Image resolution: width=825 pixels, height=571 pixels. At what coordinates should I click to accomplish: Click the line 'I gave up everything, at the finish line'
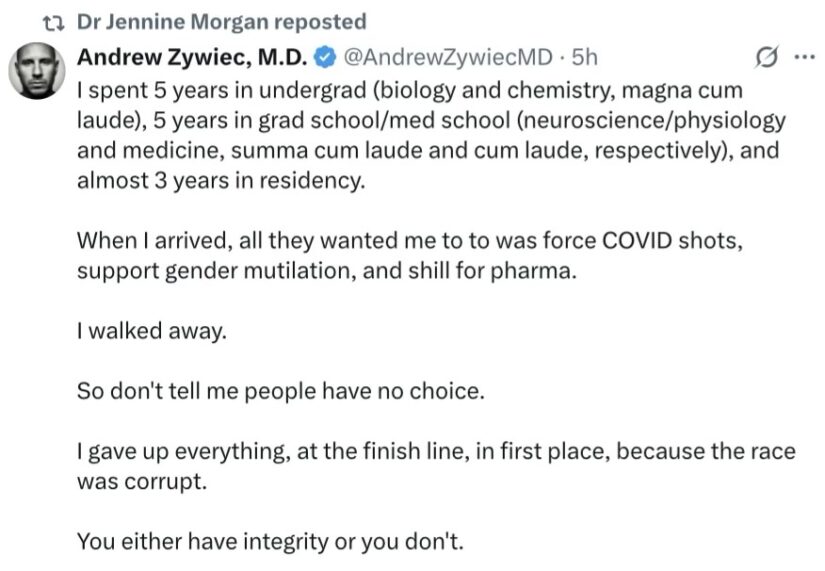pos(436,452)
